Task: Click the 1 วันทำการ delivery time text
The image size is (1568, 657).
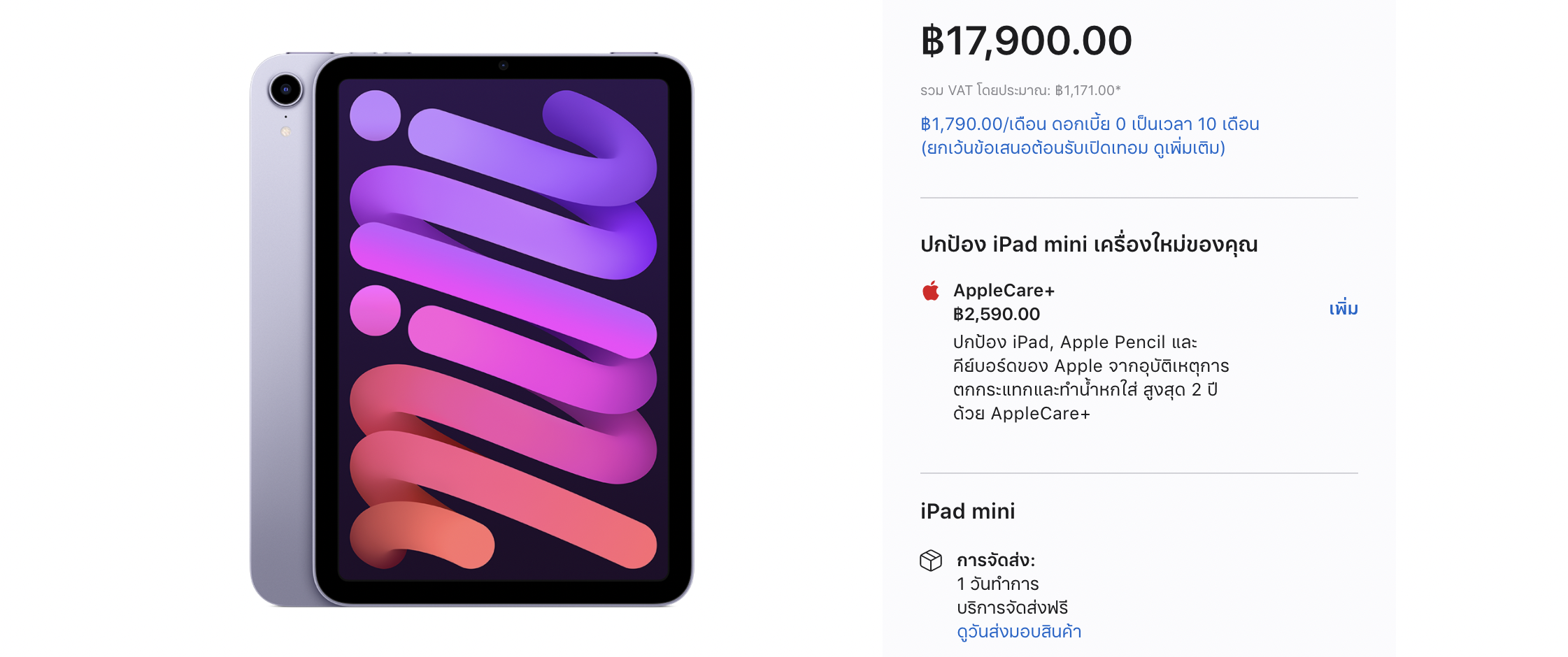Action: [997, 584]
